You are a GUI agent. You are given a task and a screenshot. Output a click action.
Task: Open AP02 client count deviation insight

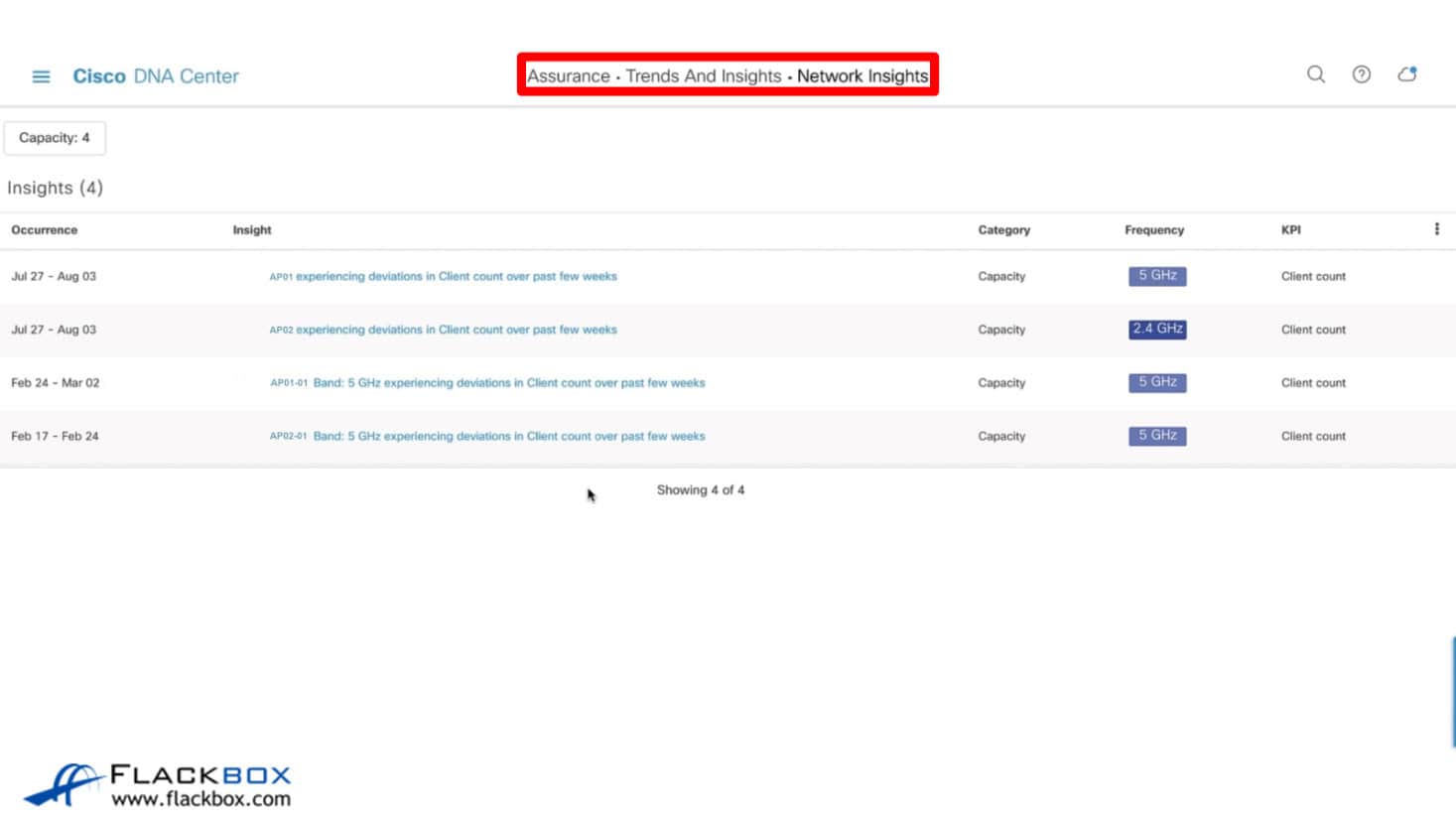[444, 330]
